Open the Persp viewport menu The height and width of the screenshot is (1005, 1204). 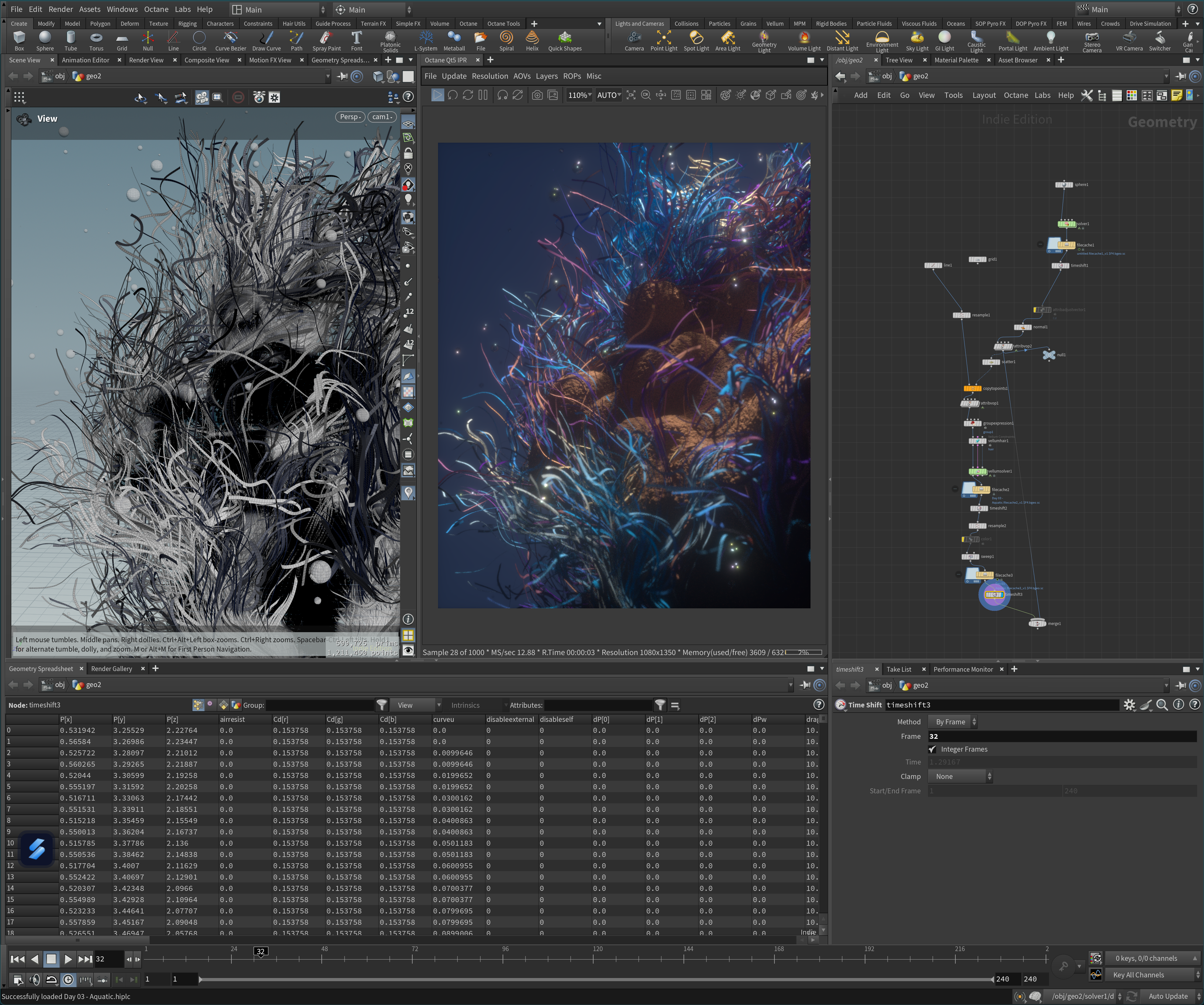350,117
